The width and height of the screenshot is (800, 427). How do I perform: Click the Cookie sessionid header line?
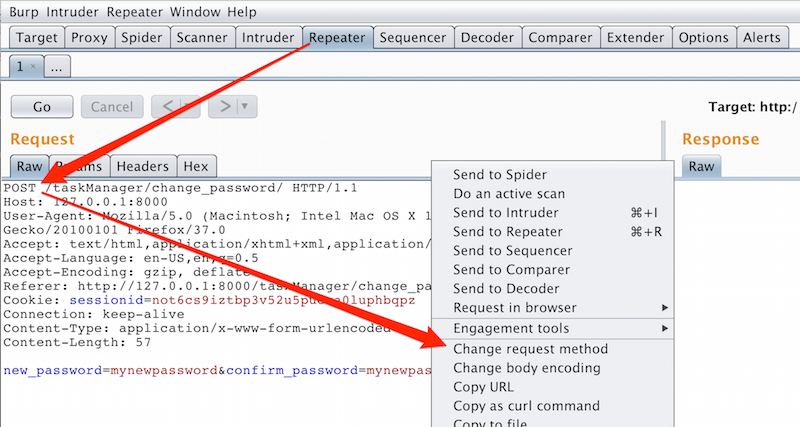point(209,300)
